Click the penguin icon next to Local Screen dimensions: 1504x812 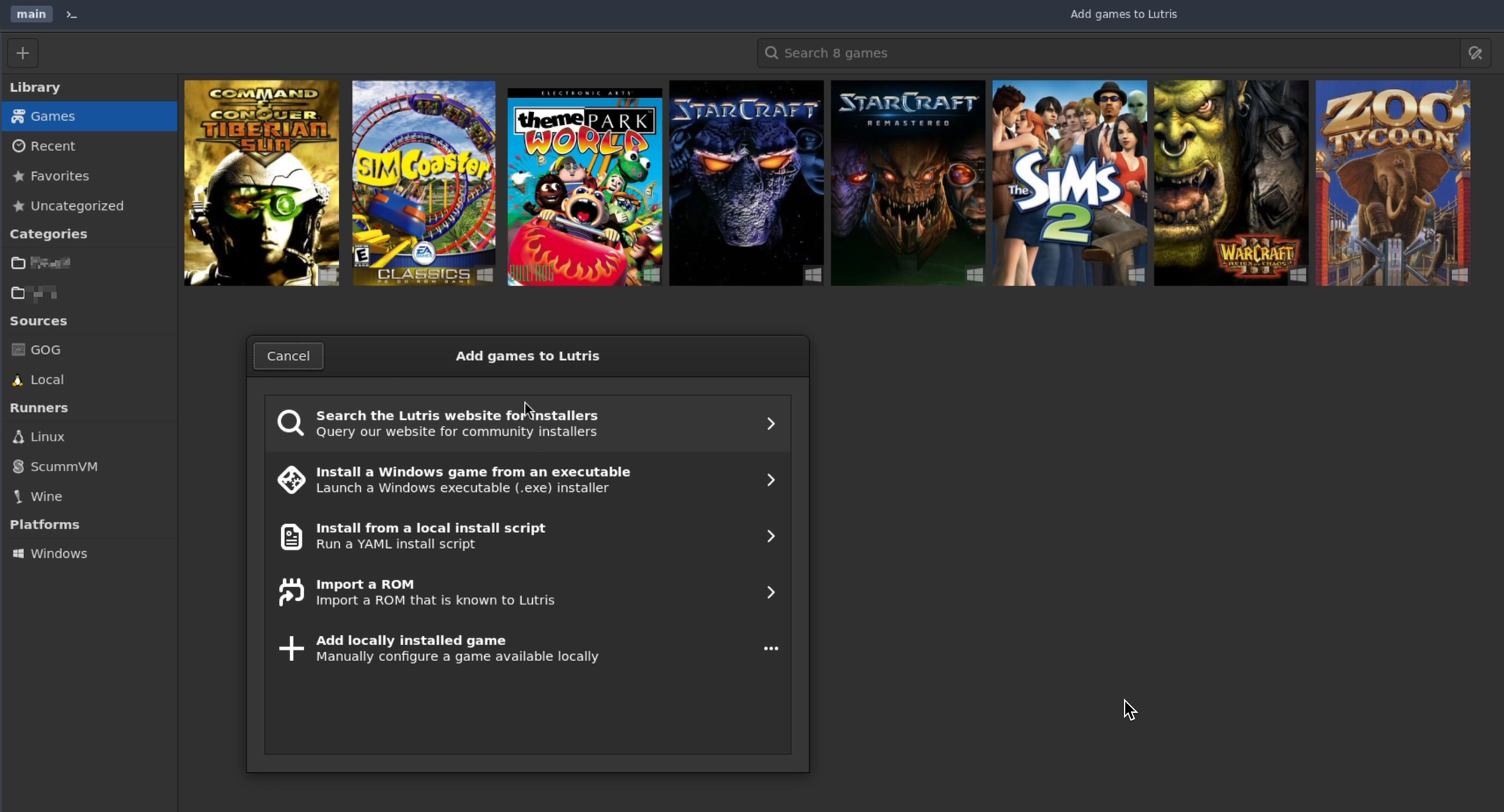(18, 380)
